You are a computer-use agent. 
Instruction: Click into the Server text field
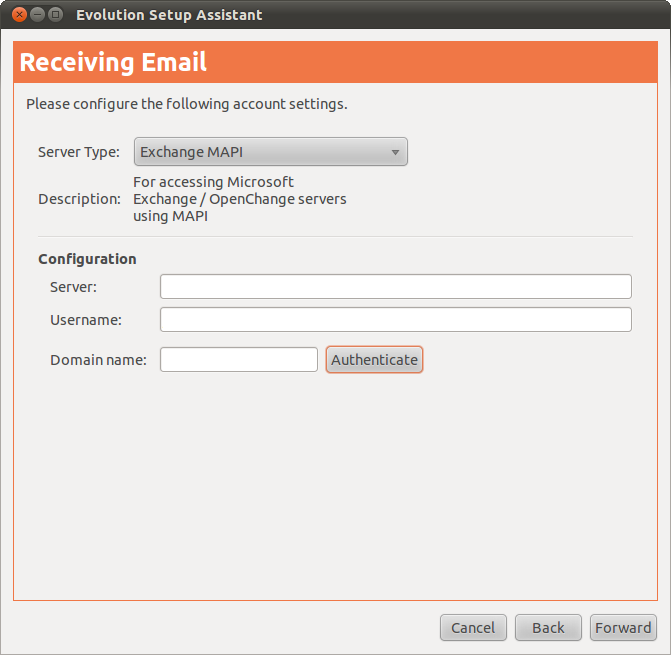coord(395,287)
